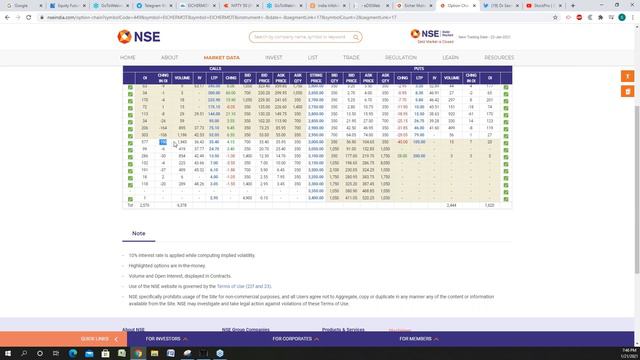This screenshot has height=360, width=640.
Task: Open the Windows Start menu
Action: pos(7,353)
